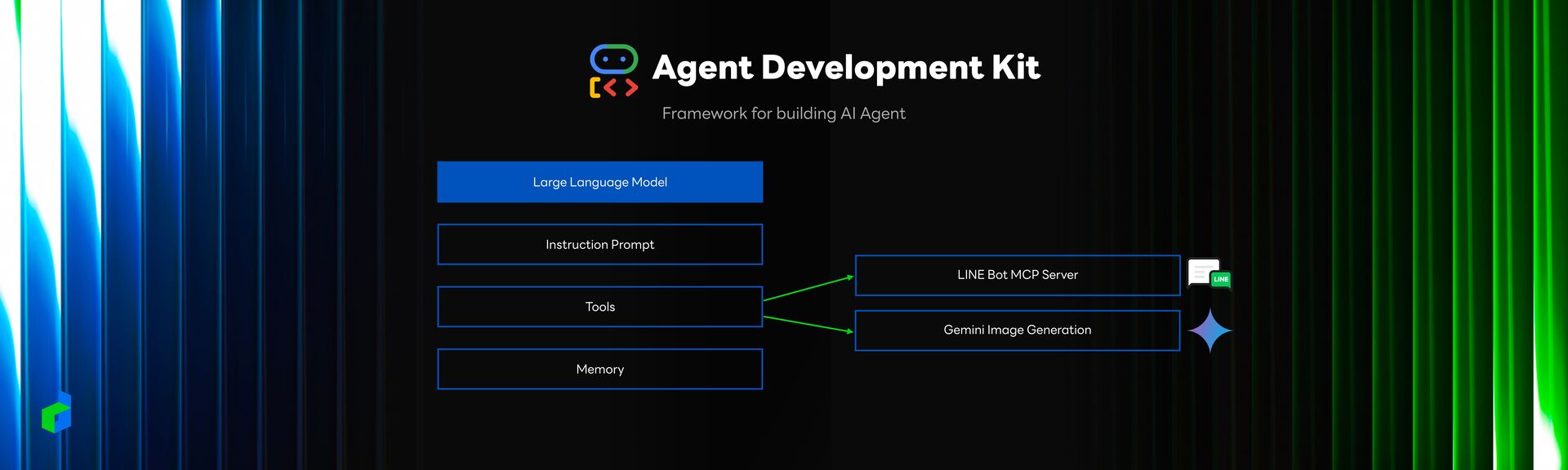Click the blue-green cube logo
The height and width of the screenshot is (470, 1568).
pyautogui.click(x=56, y=412)
